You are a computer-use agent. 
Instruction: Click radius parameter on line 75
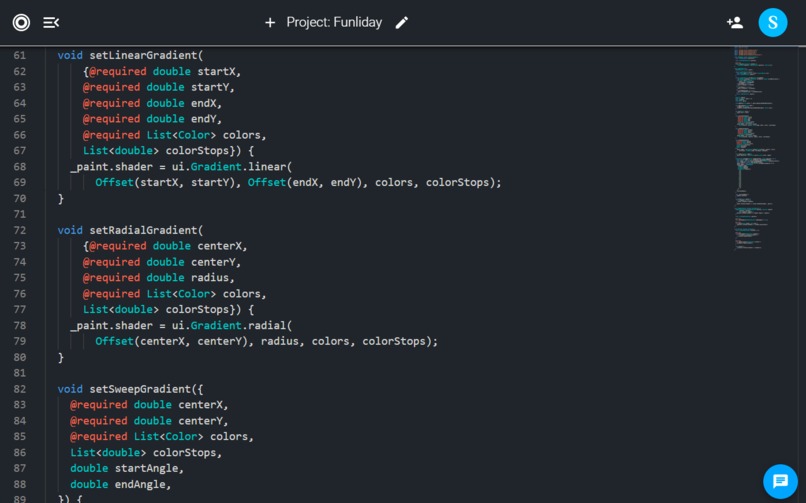pyautogui.click(x=210, y=277)
